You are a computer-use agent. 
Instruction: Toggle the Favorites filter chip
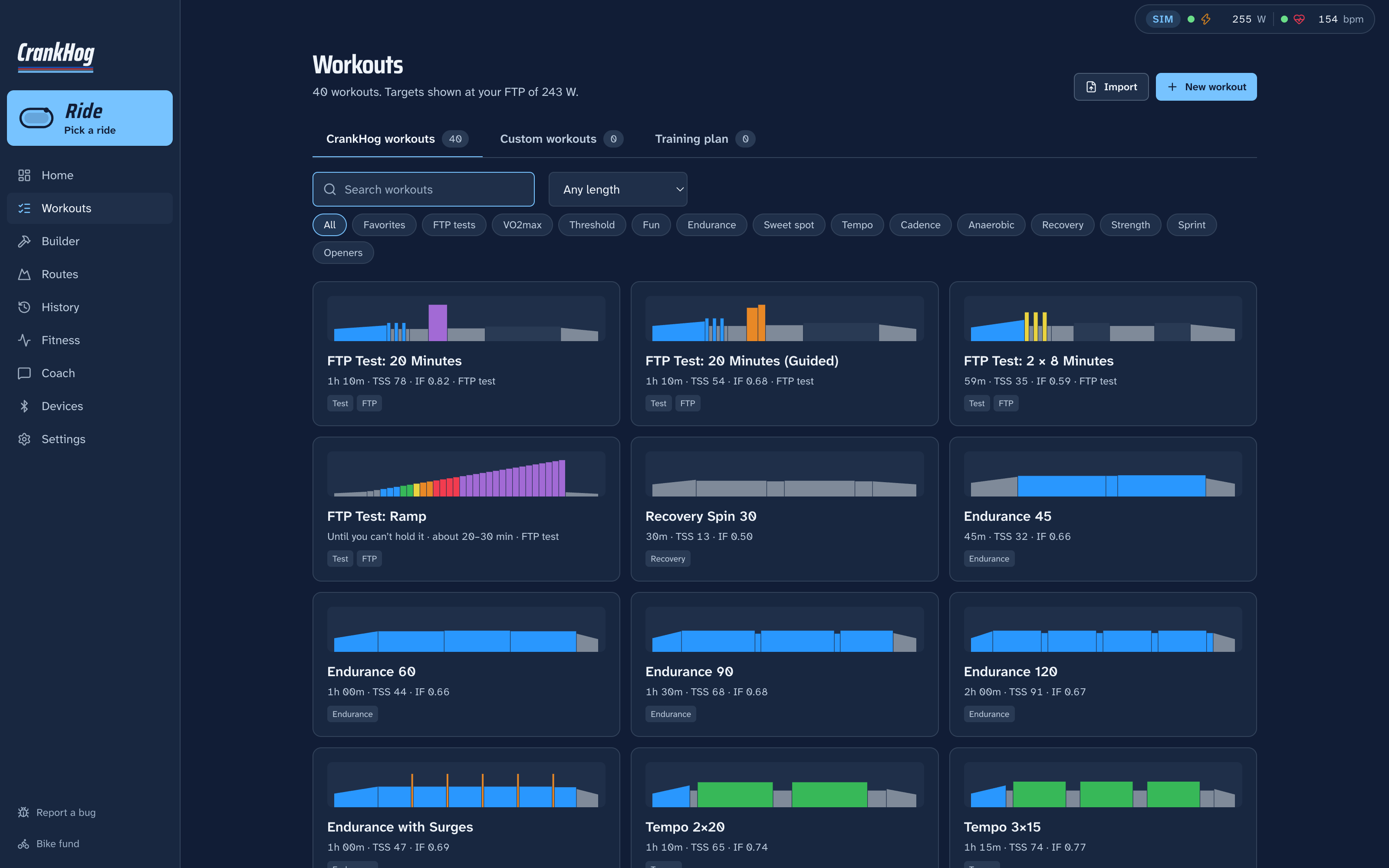[384, 225]
